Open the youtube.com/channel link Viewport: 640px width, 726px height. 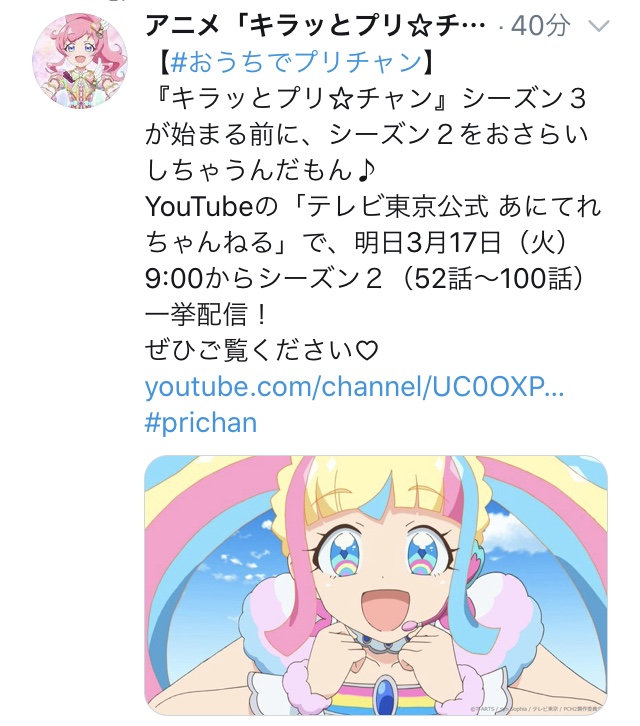[x=354, y=387]
